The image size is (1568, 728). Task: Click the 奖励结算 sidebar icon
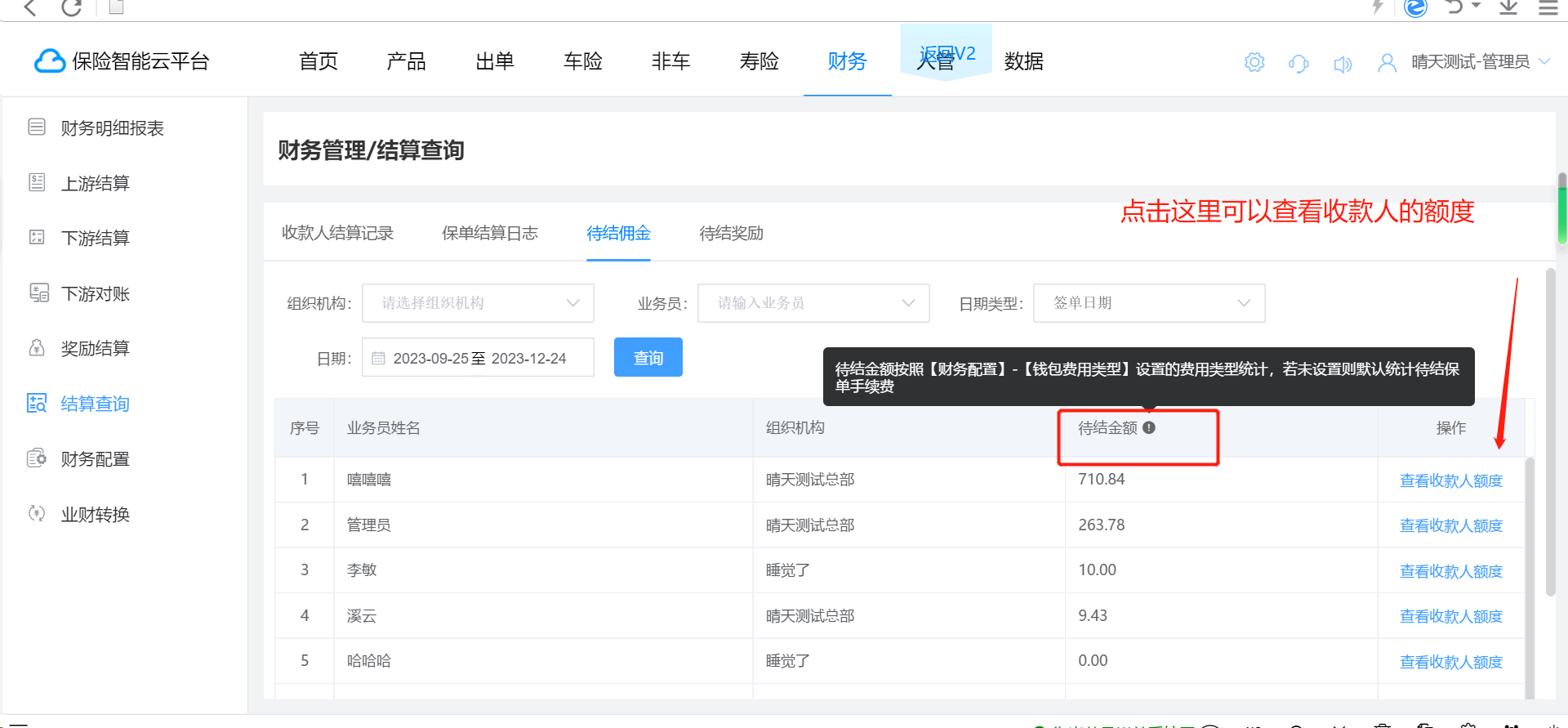(37, 347)
